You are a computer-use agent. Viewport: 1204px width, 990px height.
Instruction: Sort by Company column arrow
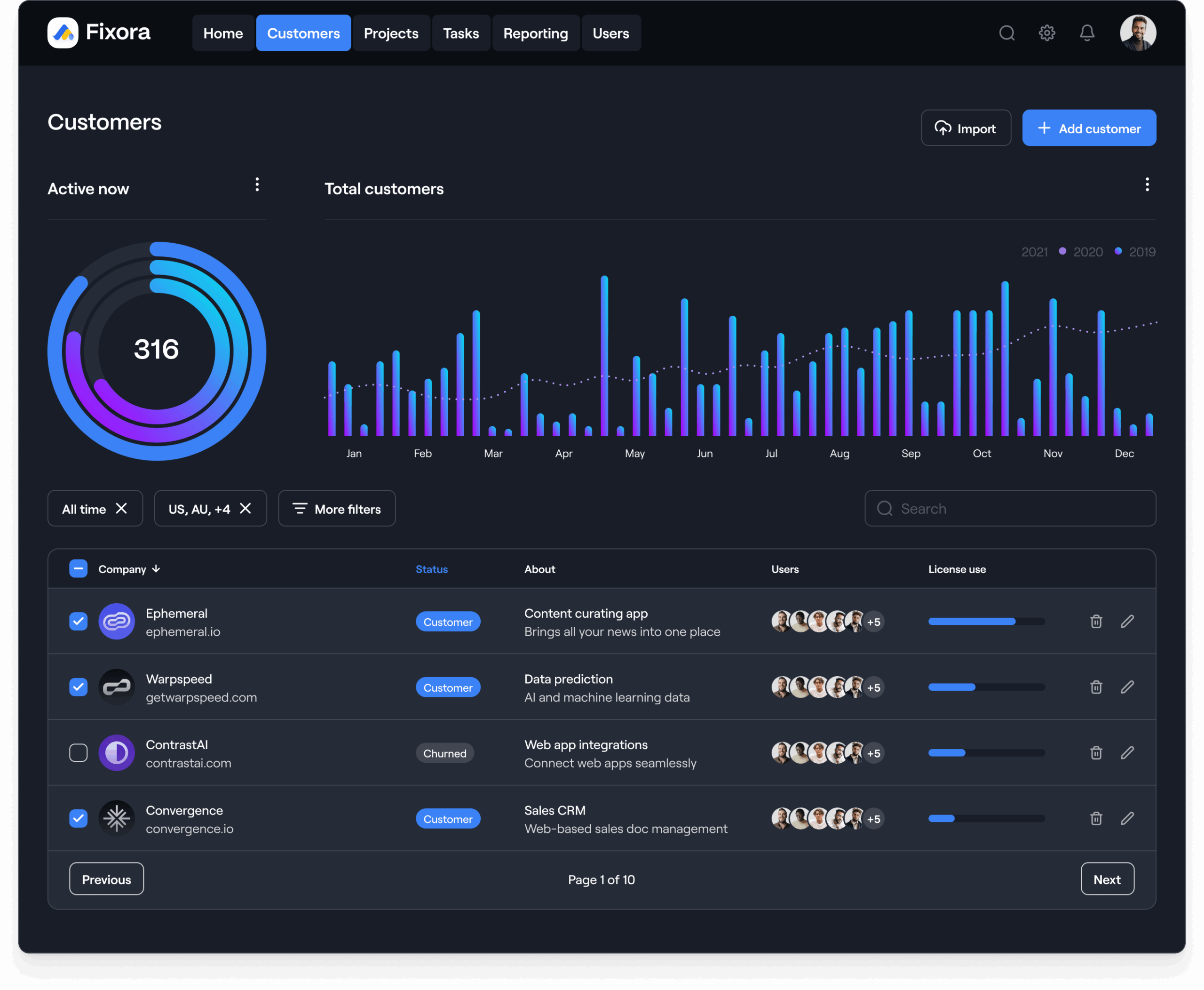click(156, 568)
